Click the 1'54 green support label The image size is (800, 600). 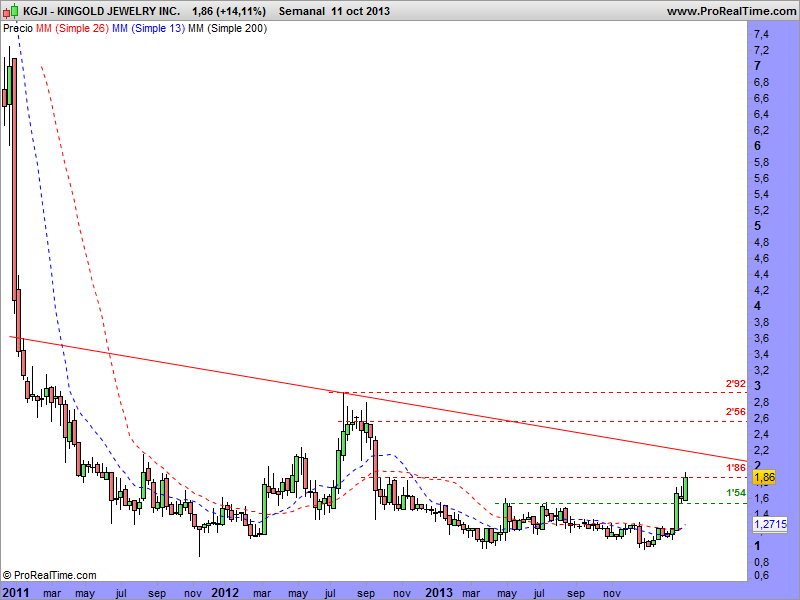[x=736, y=493]
